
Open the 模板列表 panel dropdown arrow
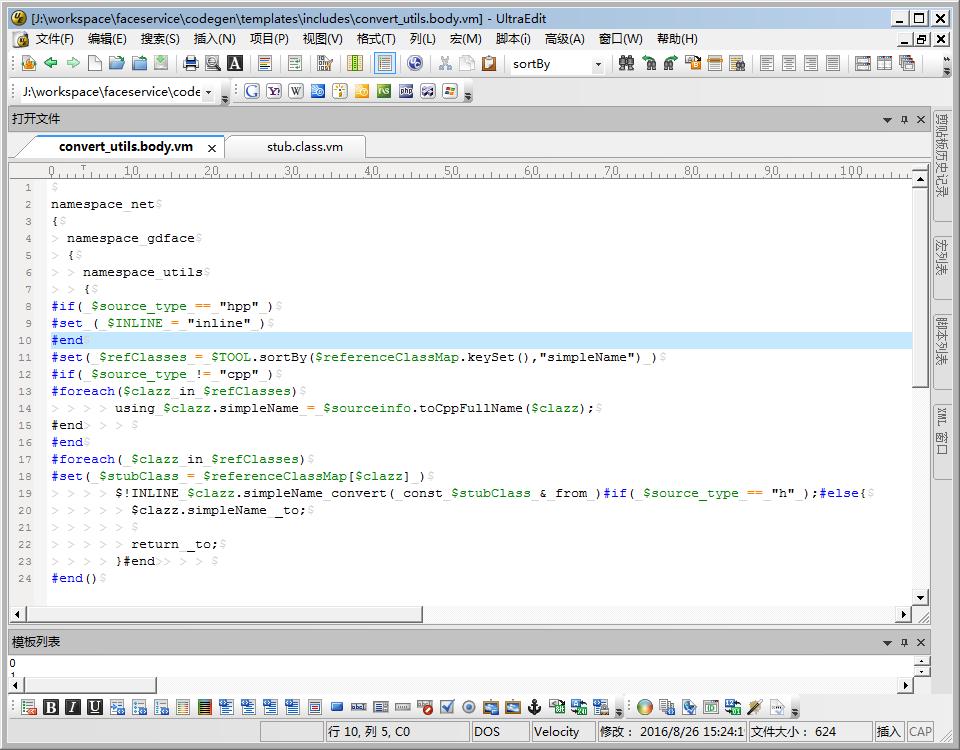click(x=887, y=643)
